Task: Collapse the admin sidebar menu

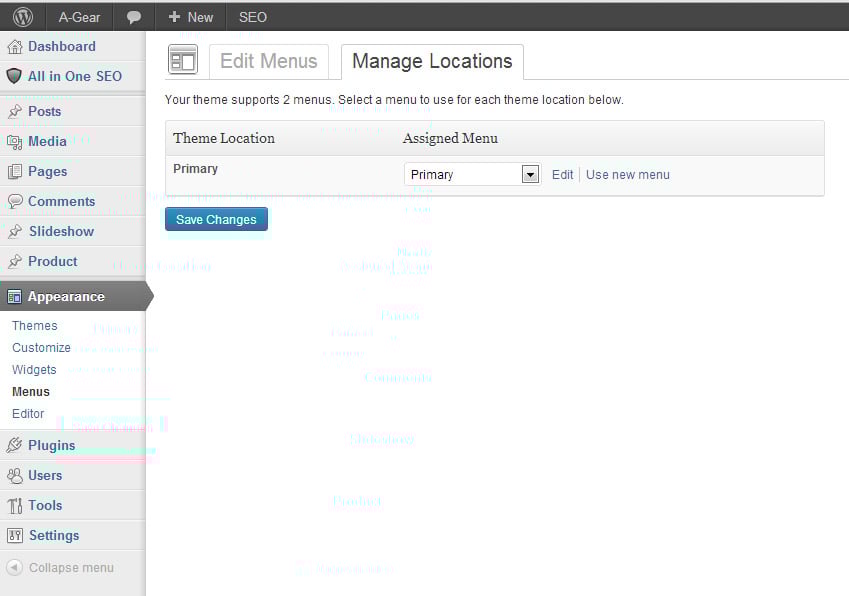Action: click(60, 568)
